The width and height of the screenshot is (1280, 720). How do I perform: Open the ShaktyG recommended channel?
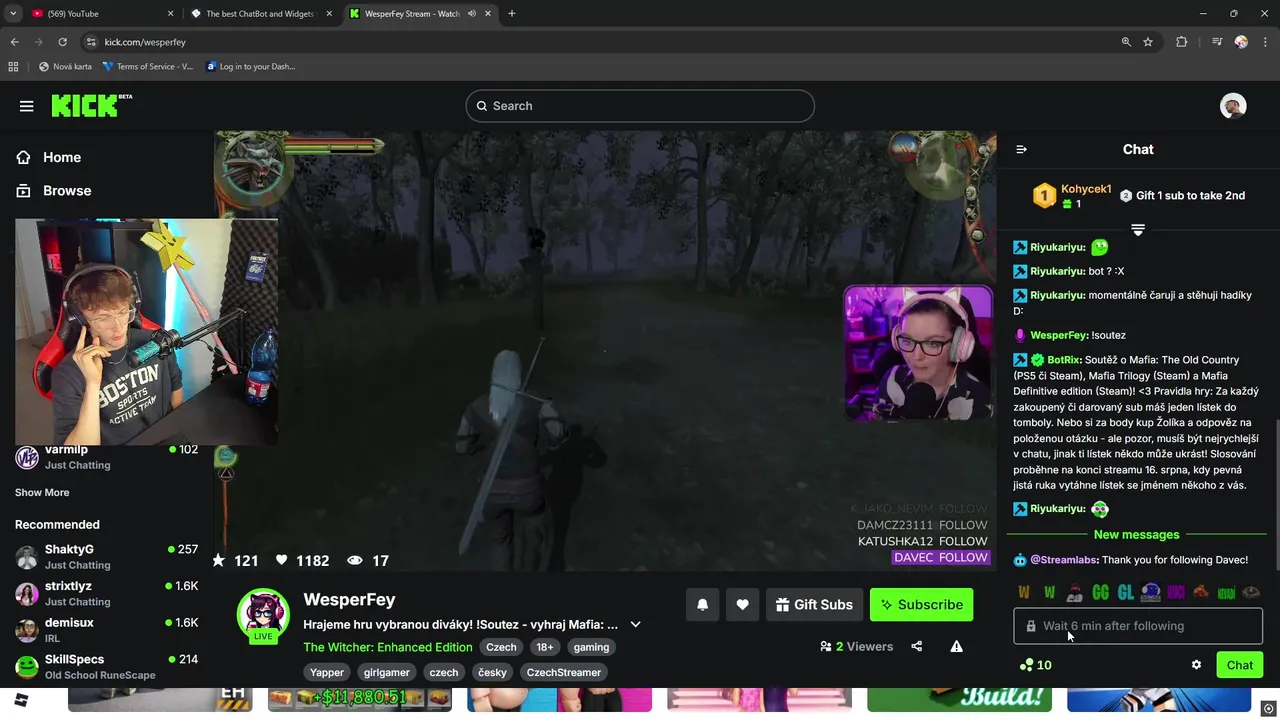pos(106,557)
